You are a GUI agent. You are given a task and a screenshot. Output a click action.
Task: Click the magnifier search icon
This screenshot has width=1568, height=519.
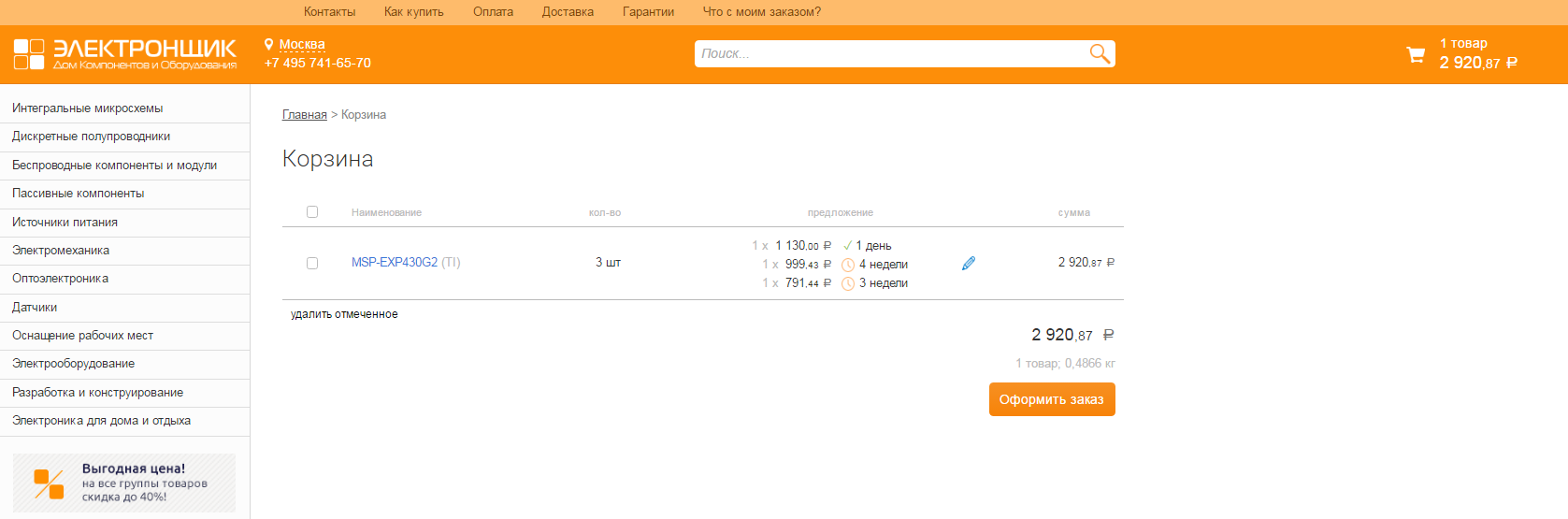[1100, 54]
